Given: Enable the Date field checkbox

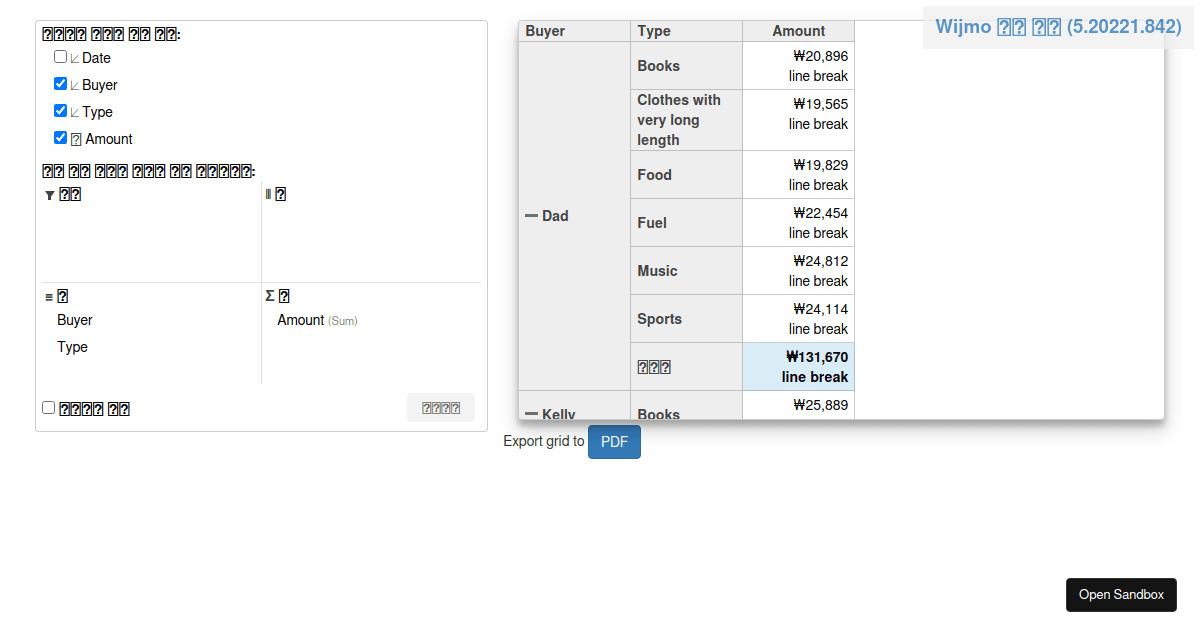Looking at the screenshot, I should (61, 57).
